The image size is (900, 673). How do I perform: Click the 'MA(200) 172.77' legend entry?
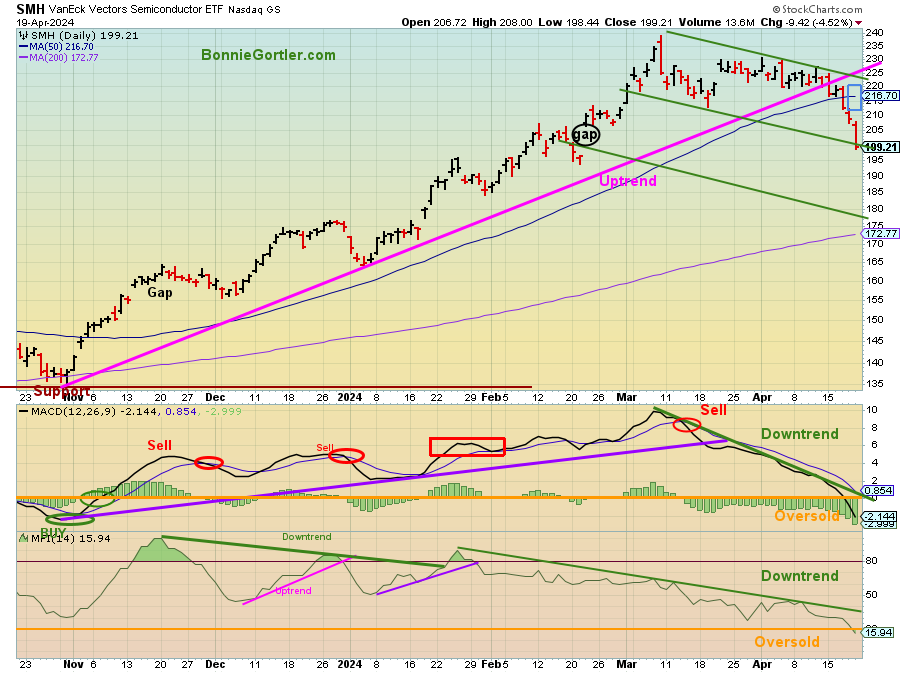[x=64, y=57]
